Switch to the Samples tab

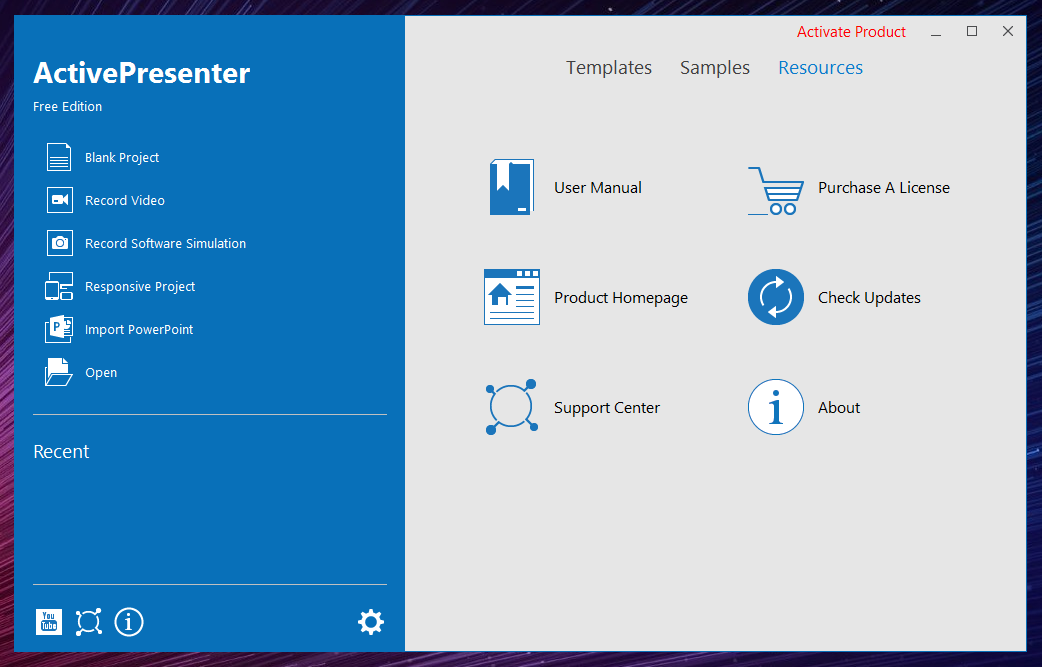click(714, 68)
